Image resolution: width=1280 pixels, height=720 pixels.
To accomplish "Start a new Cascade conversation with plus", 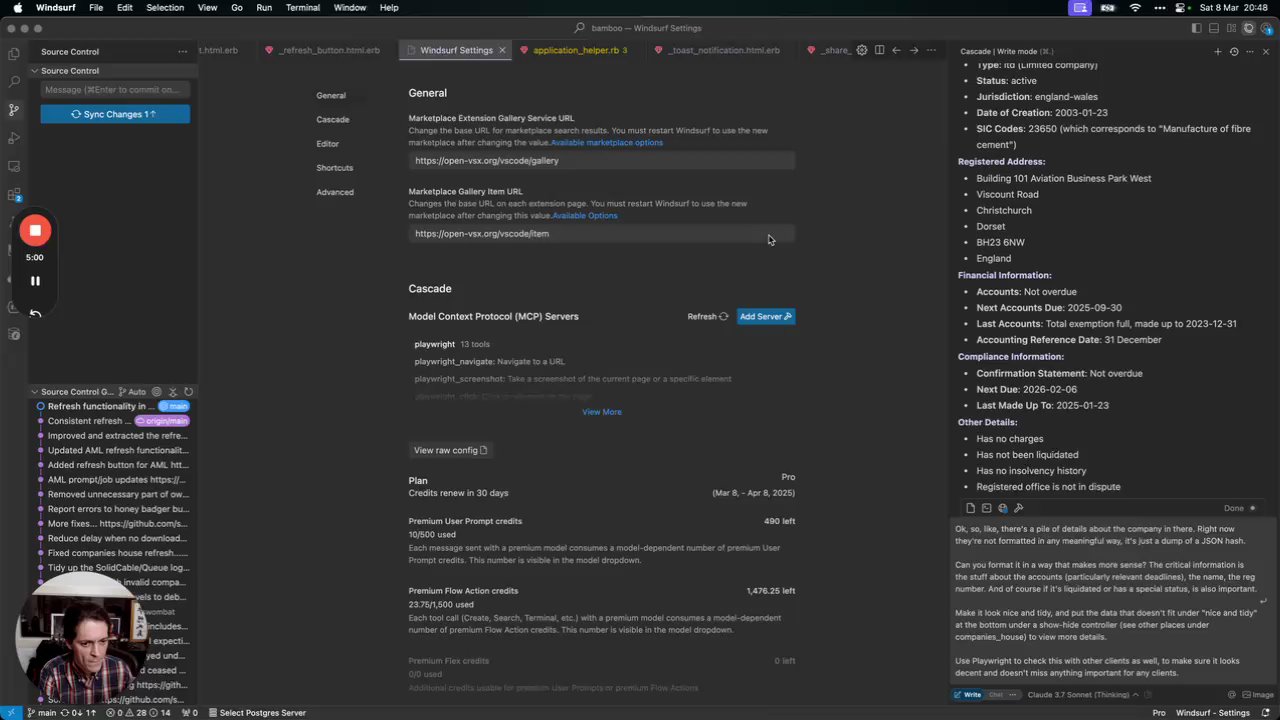I will tap(1217, 51).
